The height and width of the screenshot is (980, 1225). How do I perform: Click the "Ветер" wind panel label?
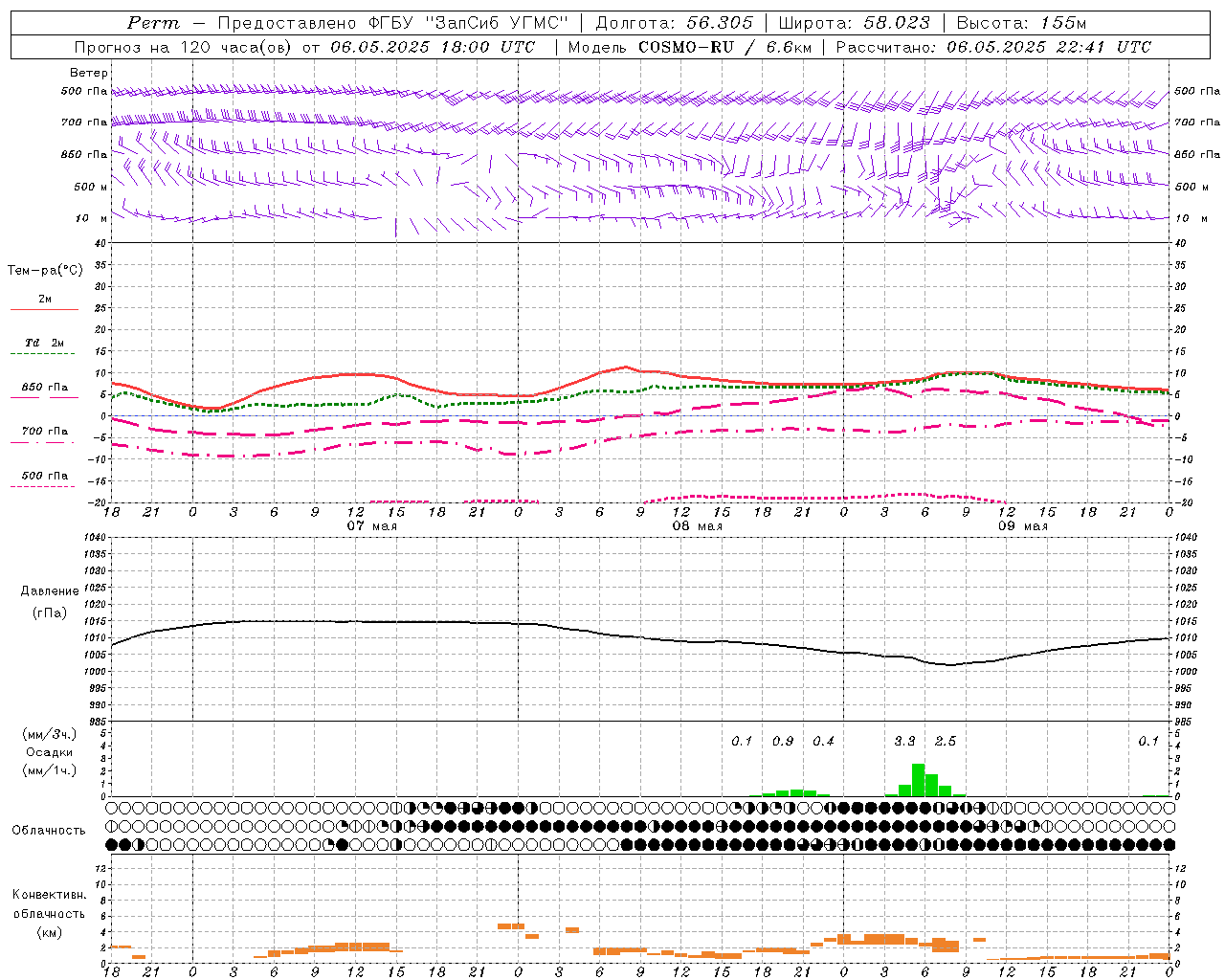coord(89,73)
